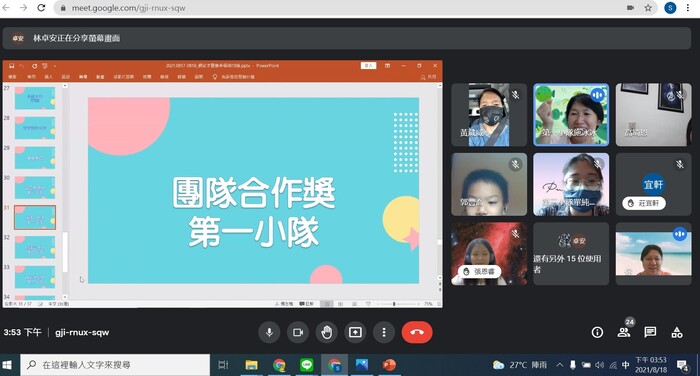Open the Chrome profile avatar S
Viewport: 700px width, 376px height.
(670, 8)
